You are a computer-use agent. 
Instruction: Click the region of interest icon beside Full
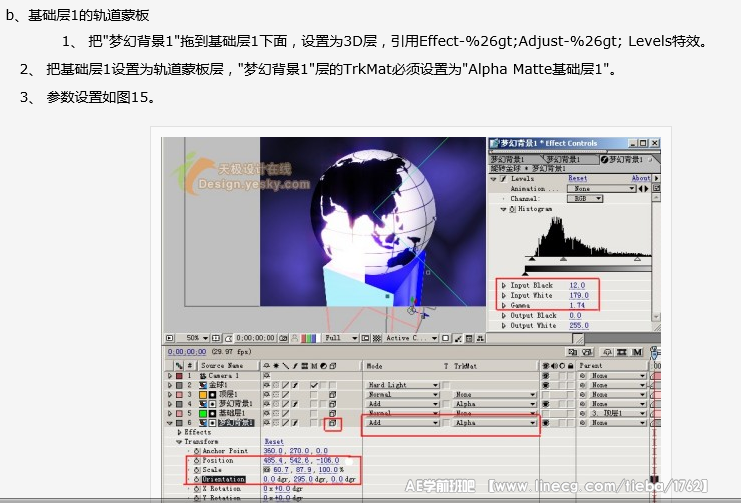pos(365,338)
